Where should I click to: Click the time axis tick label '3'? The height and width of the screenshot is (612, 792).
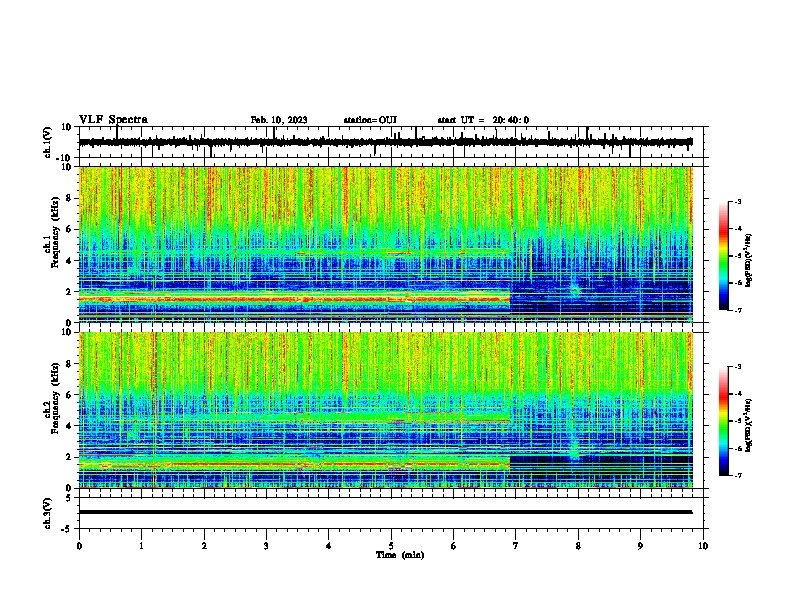(266, 546)
